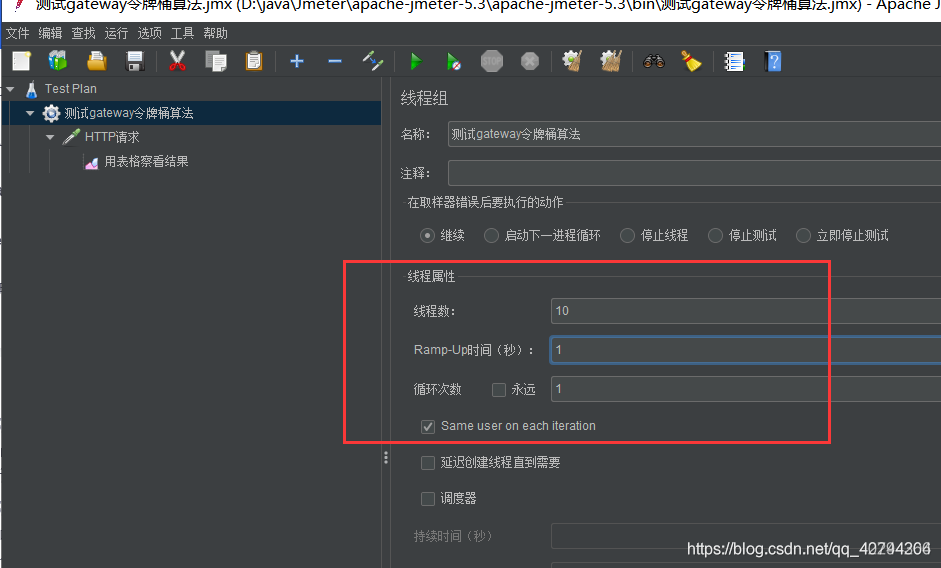The width and height of the screenshot is (941, 568).
Task: Click the Help question mark icon
Action: (x=773, y=61)
